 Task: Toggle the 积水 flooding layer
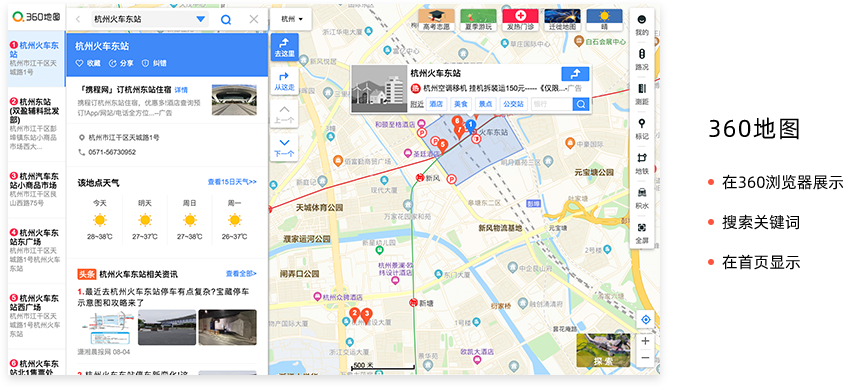pyautogui.click(x=642, y=199)
